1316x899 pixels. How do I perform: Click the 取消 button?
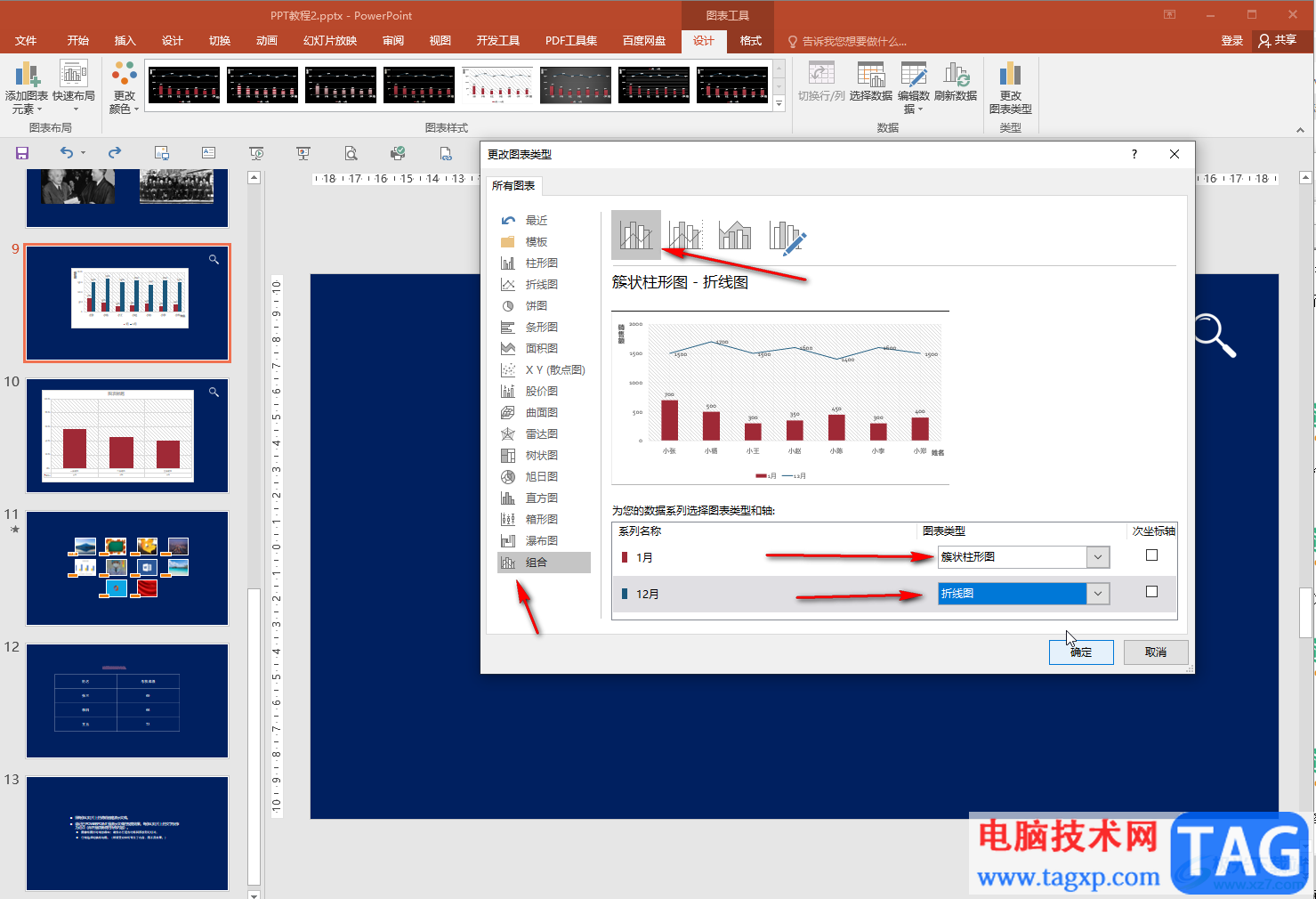tap(1156, 652)
